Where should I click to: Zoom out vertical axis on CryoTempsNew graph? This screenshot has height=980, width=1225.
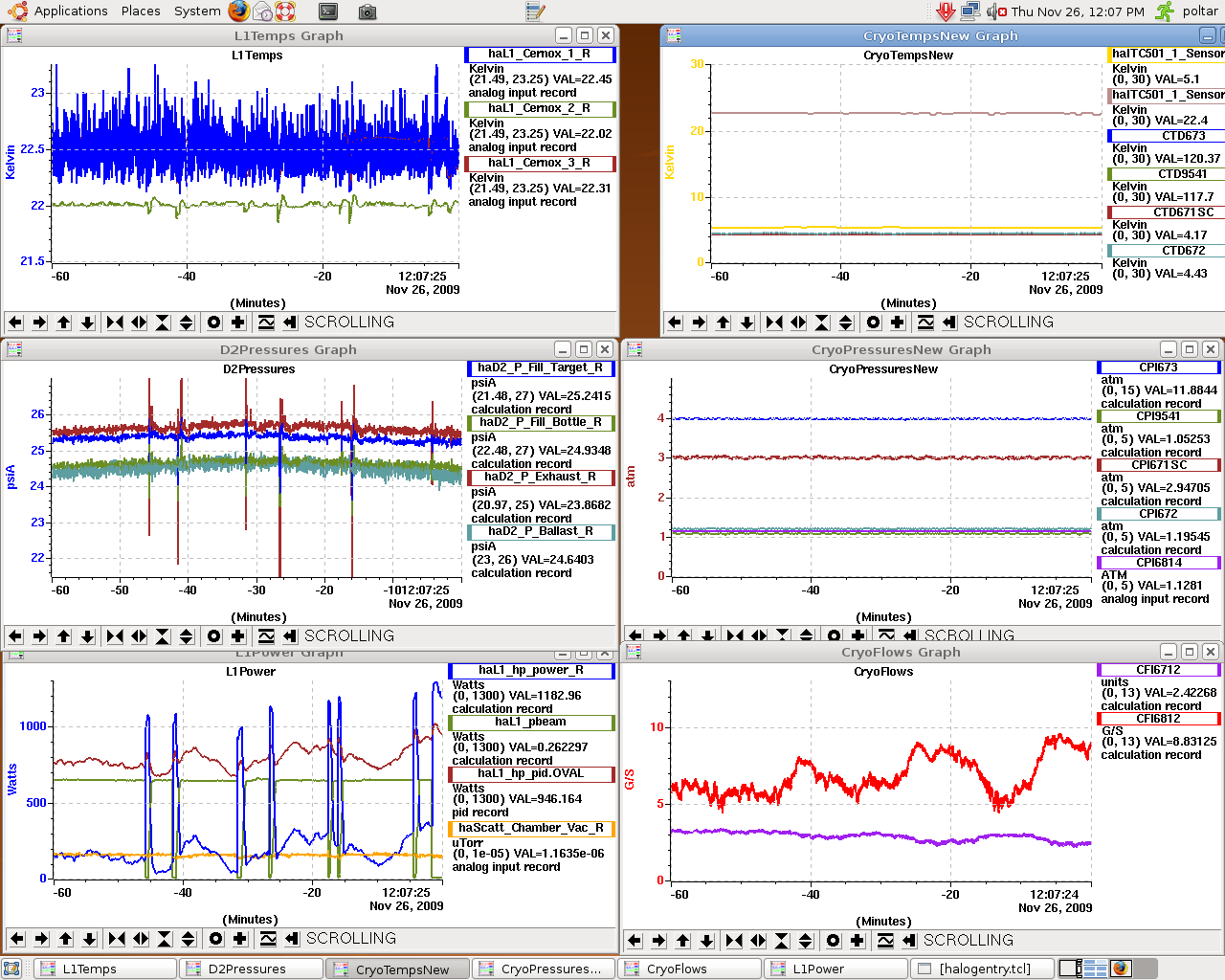tap(846, 323)
